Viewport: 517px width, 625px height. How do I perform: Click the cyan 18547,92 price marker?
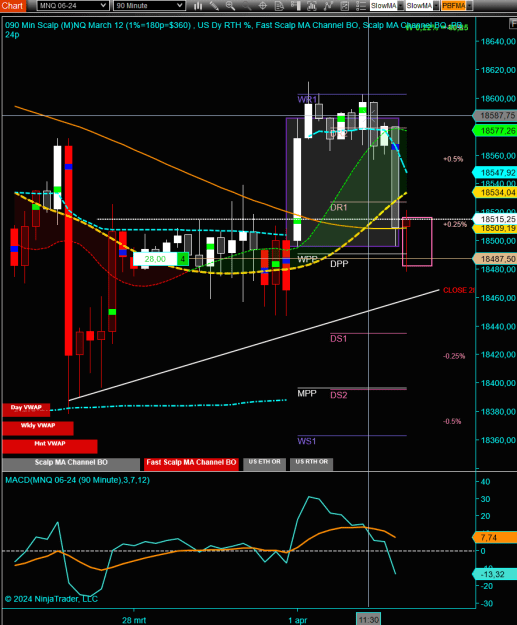pyautogui.click(x=495, y=173)
